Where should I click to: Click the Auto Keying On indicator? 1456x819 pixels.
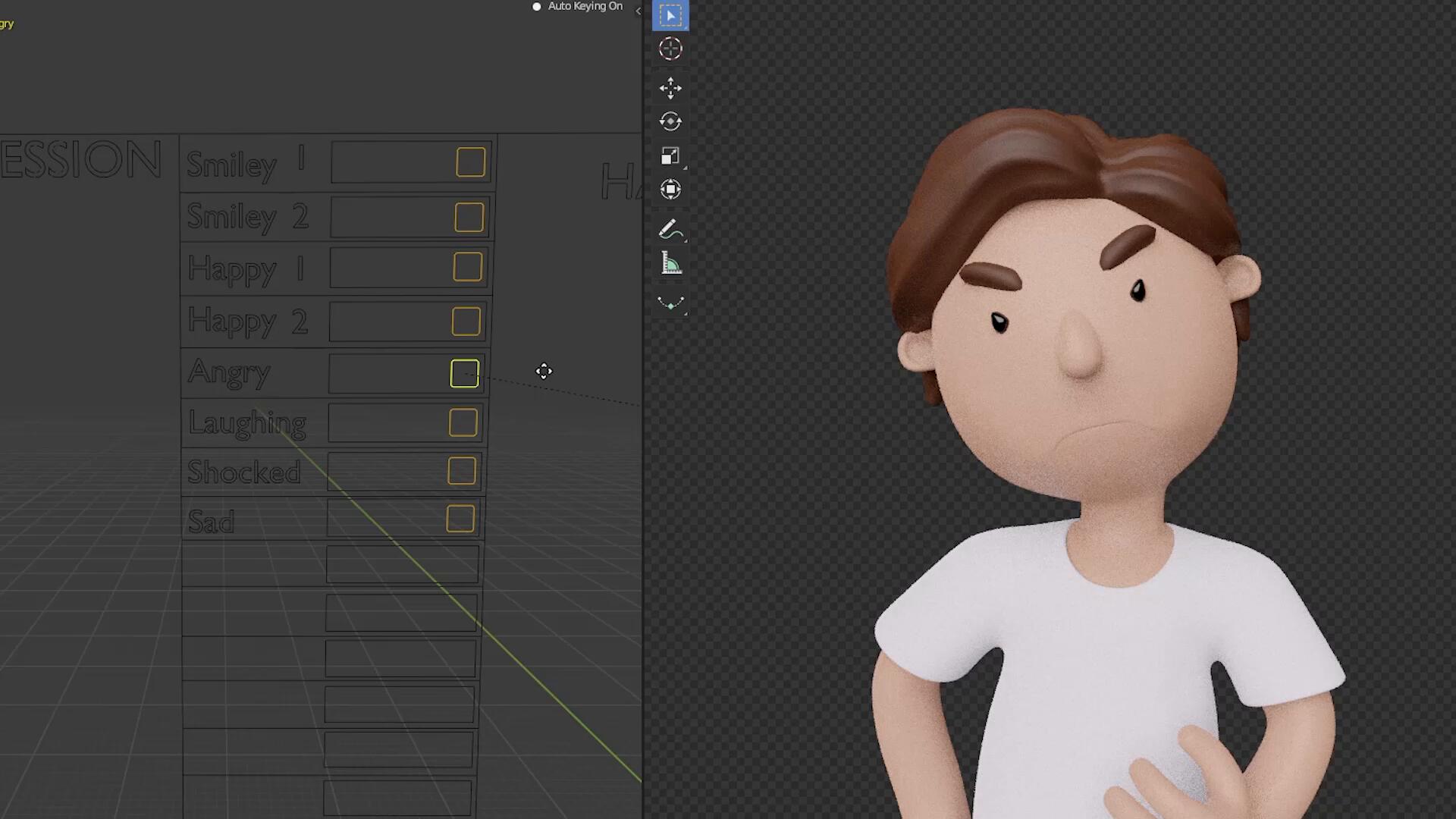pyautogui.click(x=577, y=6)
